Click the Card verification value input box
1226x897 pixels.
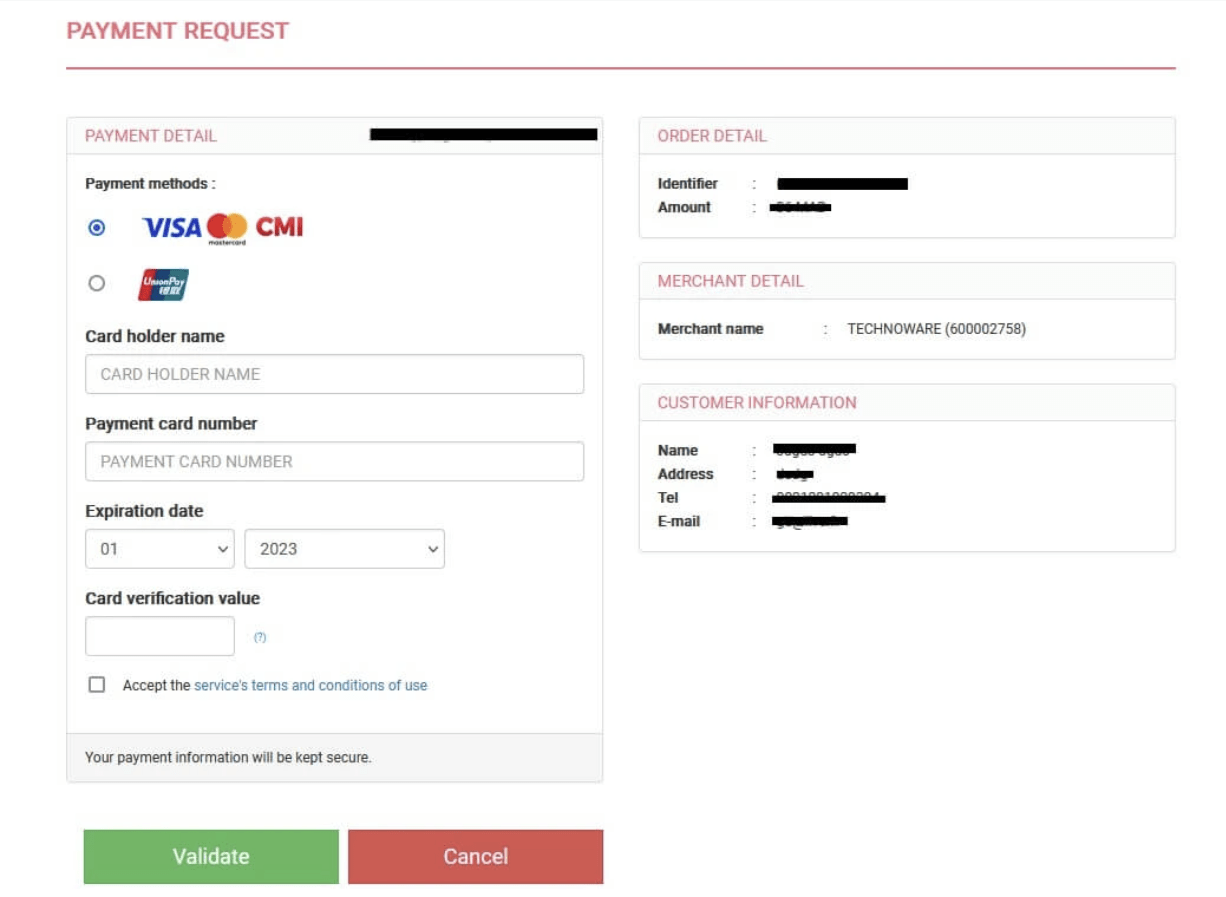[x=160, y=636]
